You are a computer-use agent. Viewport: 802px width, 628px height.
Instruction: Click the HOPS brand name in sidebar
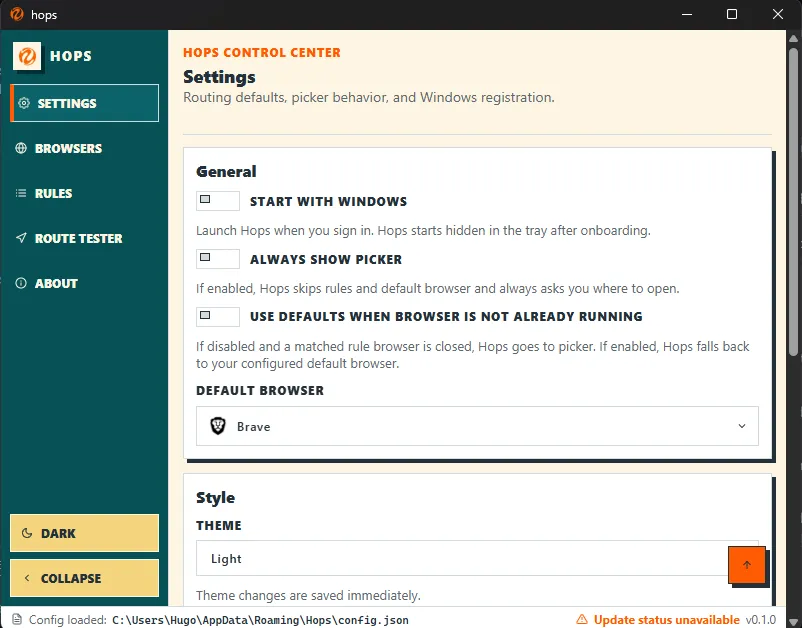(71, 56)
